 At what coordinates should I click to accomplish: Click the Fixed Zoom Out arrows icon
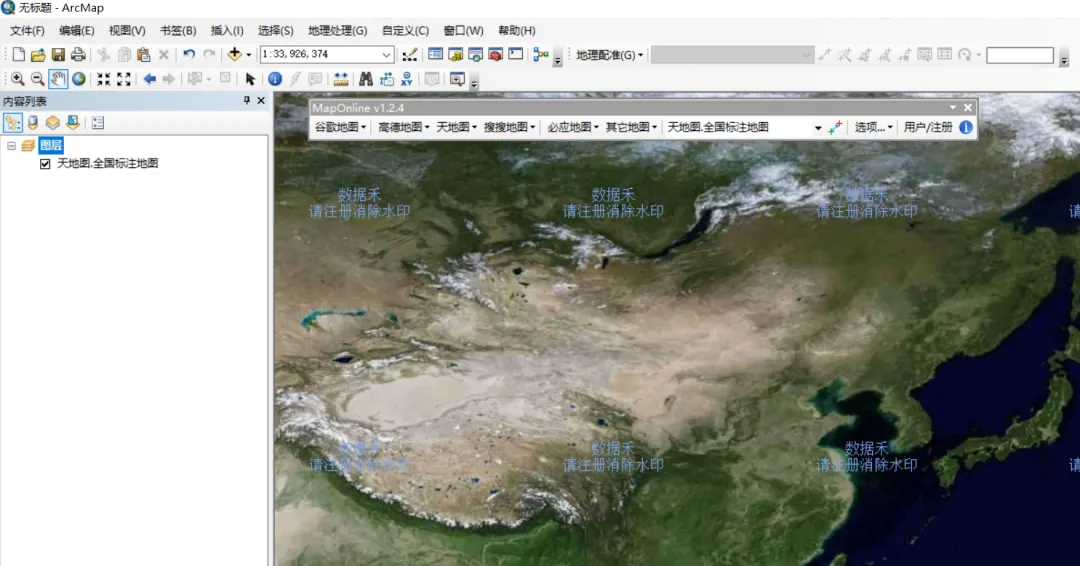point(123,79)
